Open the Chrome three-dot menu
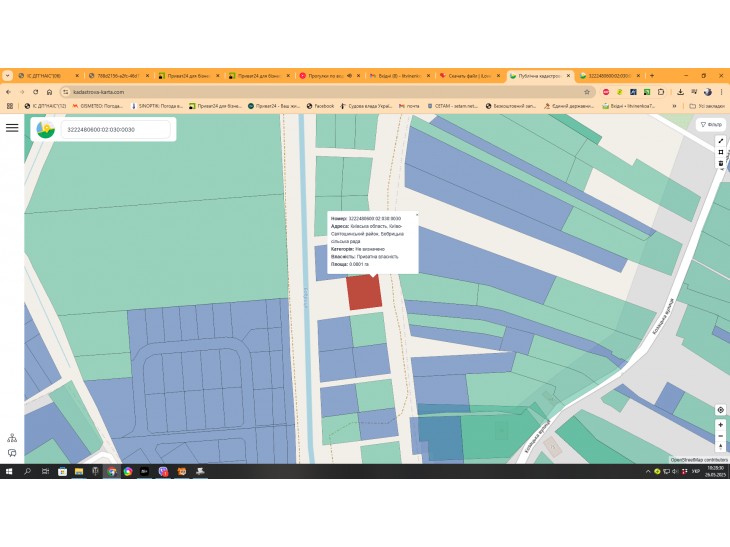This screenshot has width=730, height=547. click(721, 92)
